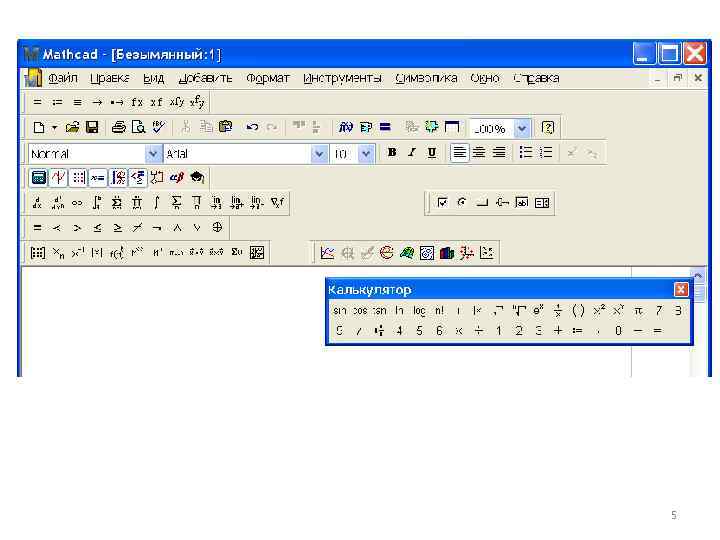Insert matrix or vector icon
Viewport: 720px width, 540px height.
pyautogui.click(x=38, y=253)
